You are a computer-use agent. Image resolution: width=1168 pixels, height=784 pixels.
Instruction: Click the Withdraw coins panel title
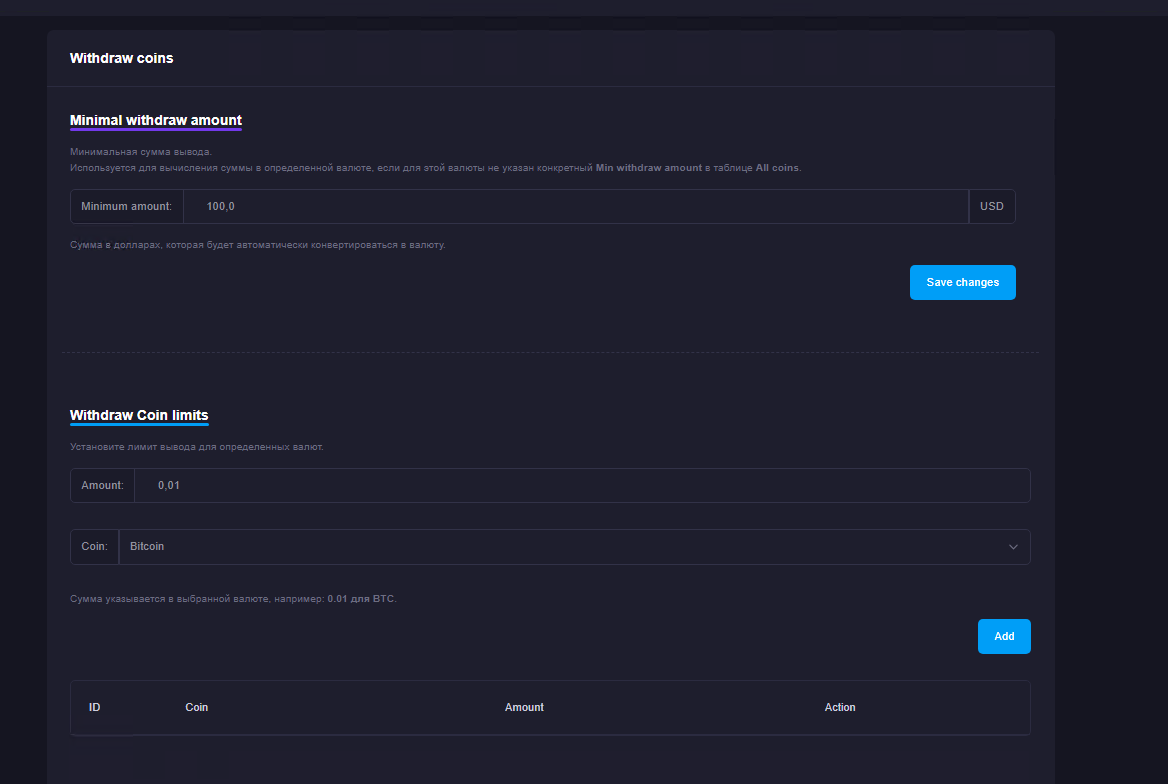click(x=121, y=59)
